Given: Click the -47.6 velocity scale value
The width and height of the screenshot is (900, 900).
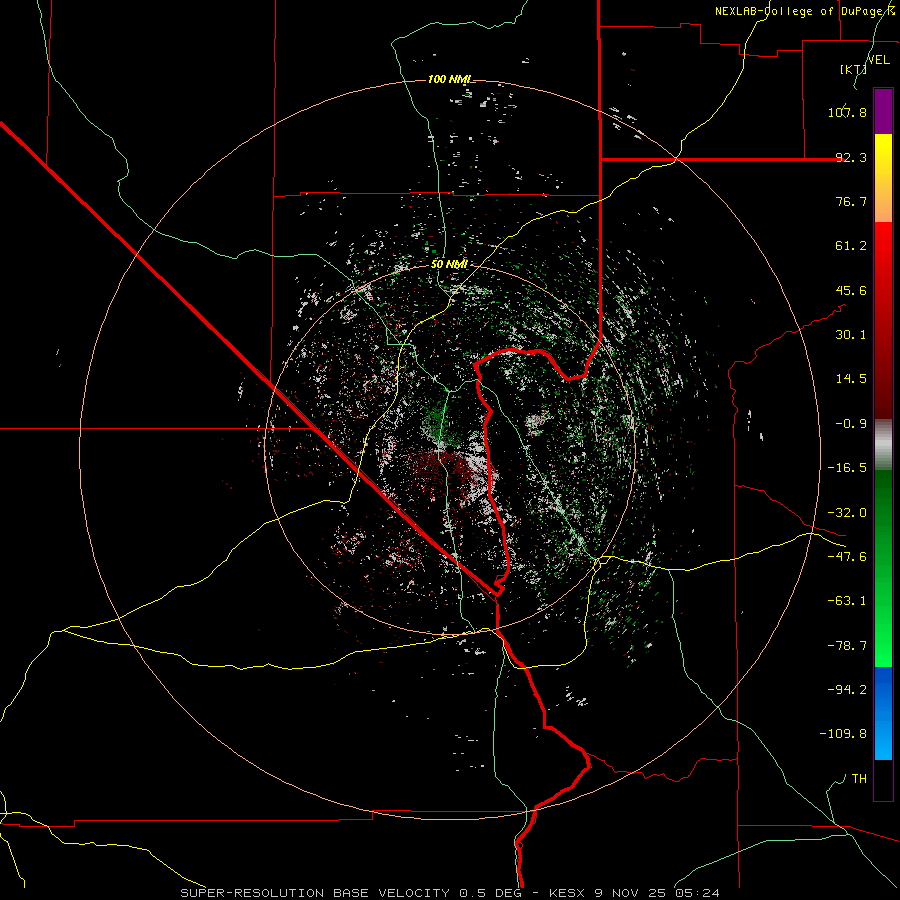Looking at the screenshot, I should [847, 557].
